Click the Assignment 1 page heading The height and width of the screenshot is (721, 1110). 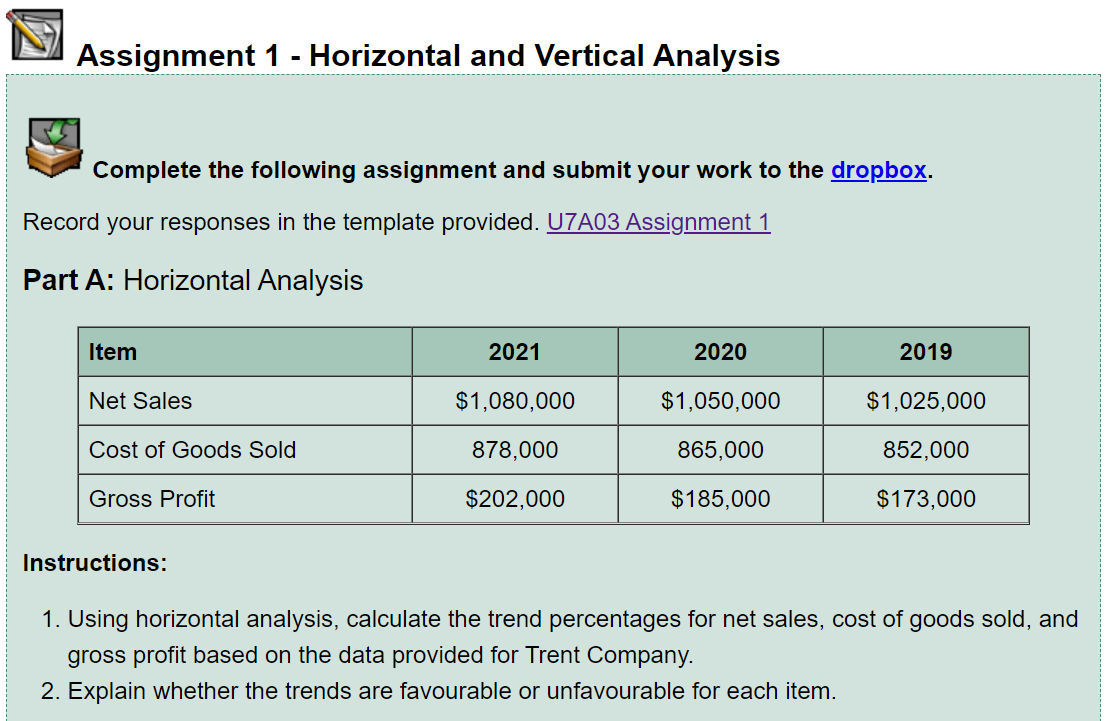click(x=428, y=55)
